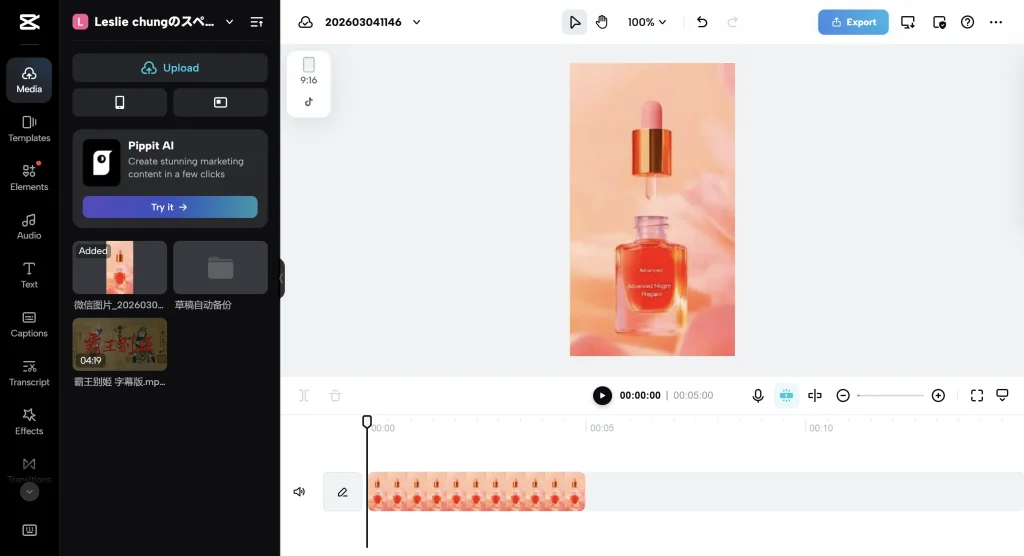The height and width of the screenshot is (556, 1024).
Task: Open fullscreen preview icon
Action: click(977, 396)
